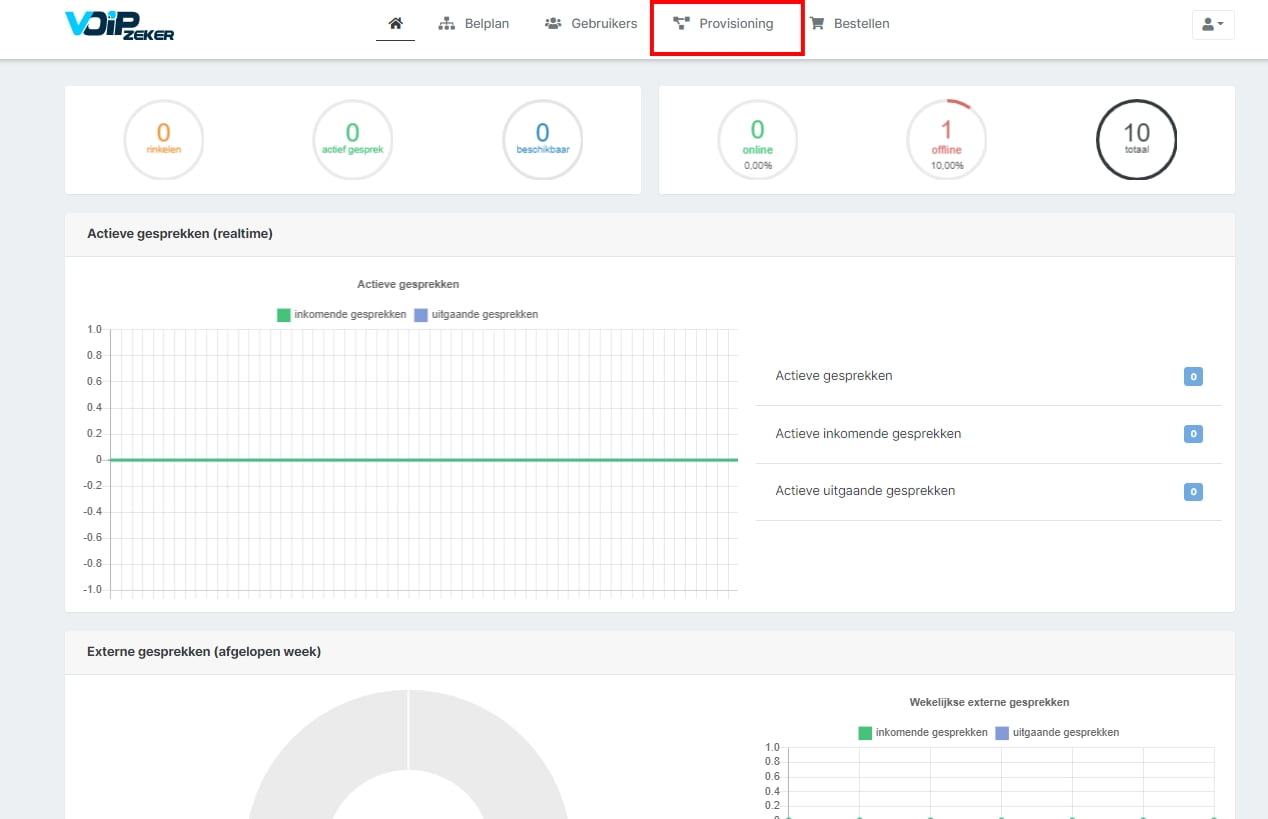Click the 'Actieve uitgaande gesprekken' row
This screenshot has width=1268, height=819.
[x=989, y=492]
